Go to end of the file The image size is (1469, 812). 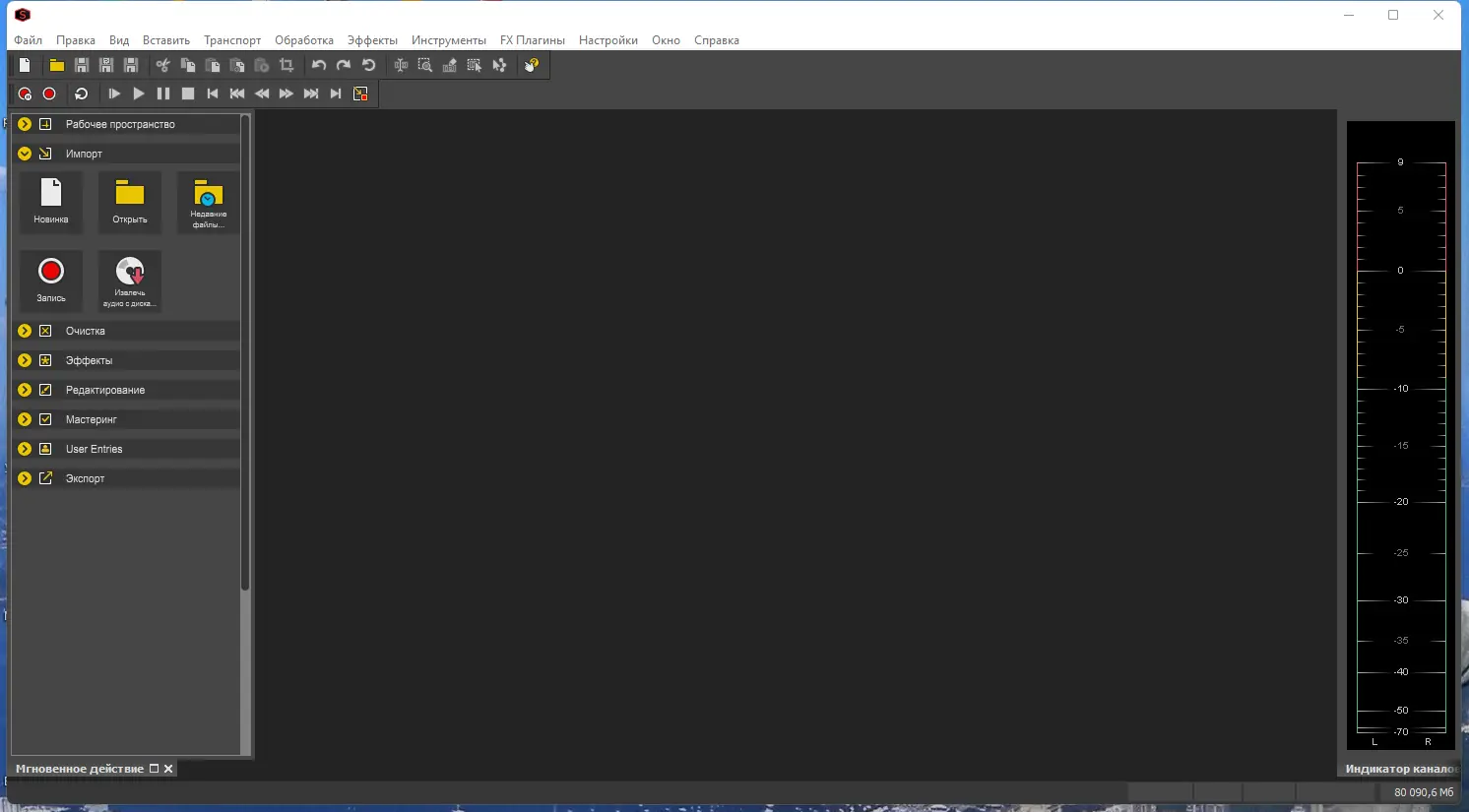pos(336,94)
